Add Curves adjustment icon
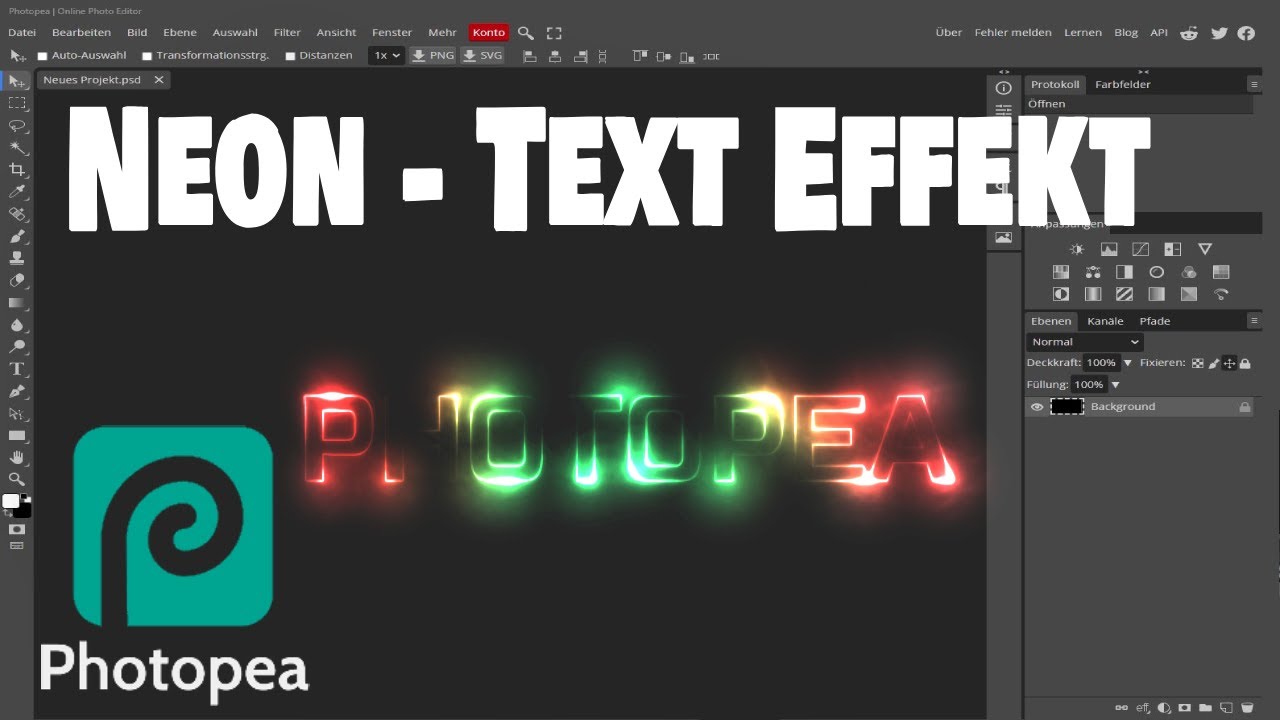This screenshot has height=720, width=1280. (1141, 249)
